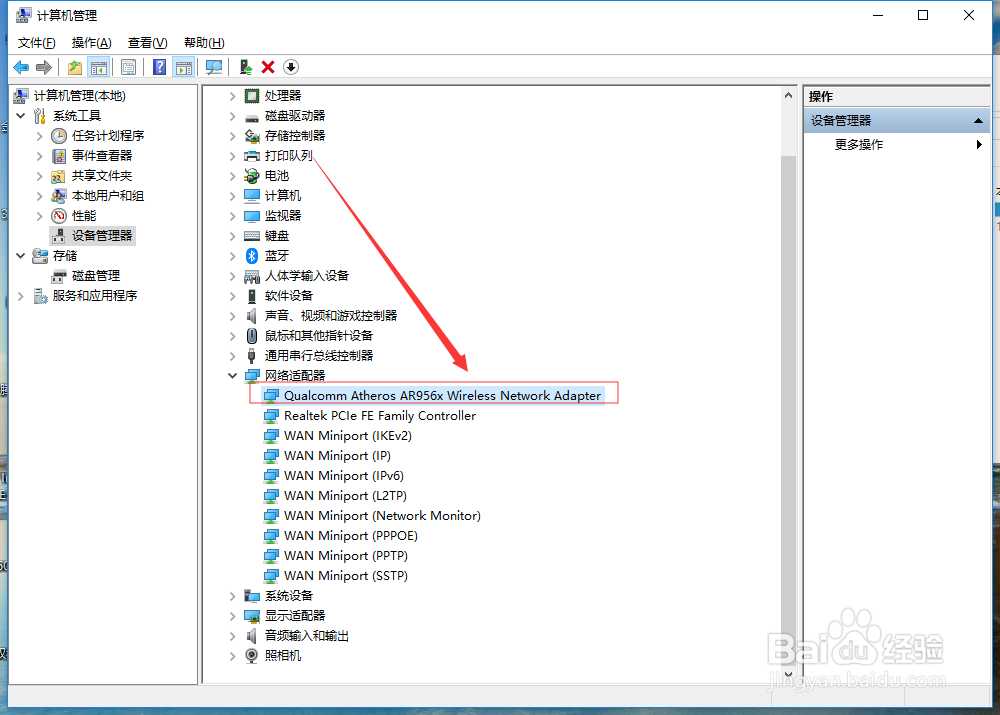This screenshot has height=715, width=1000.
Task: Expand 共享文件夹 node
Action: coord(40,176)
